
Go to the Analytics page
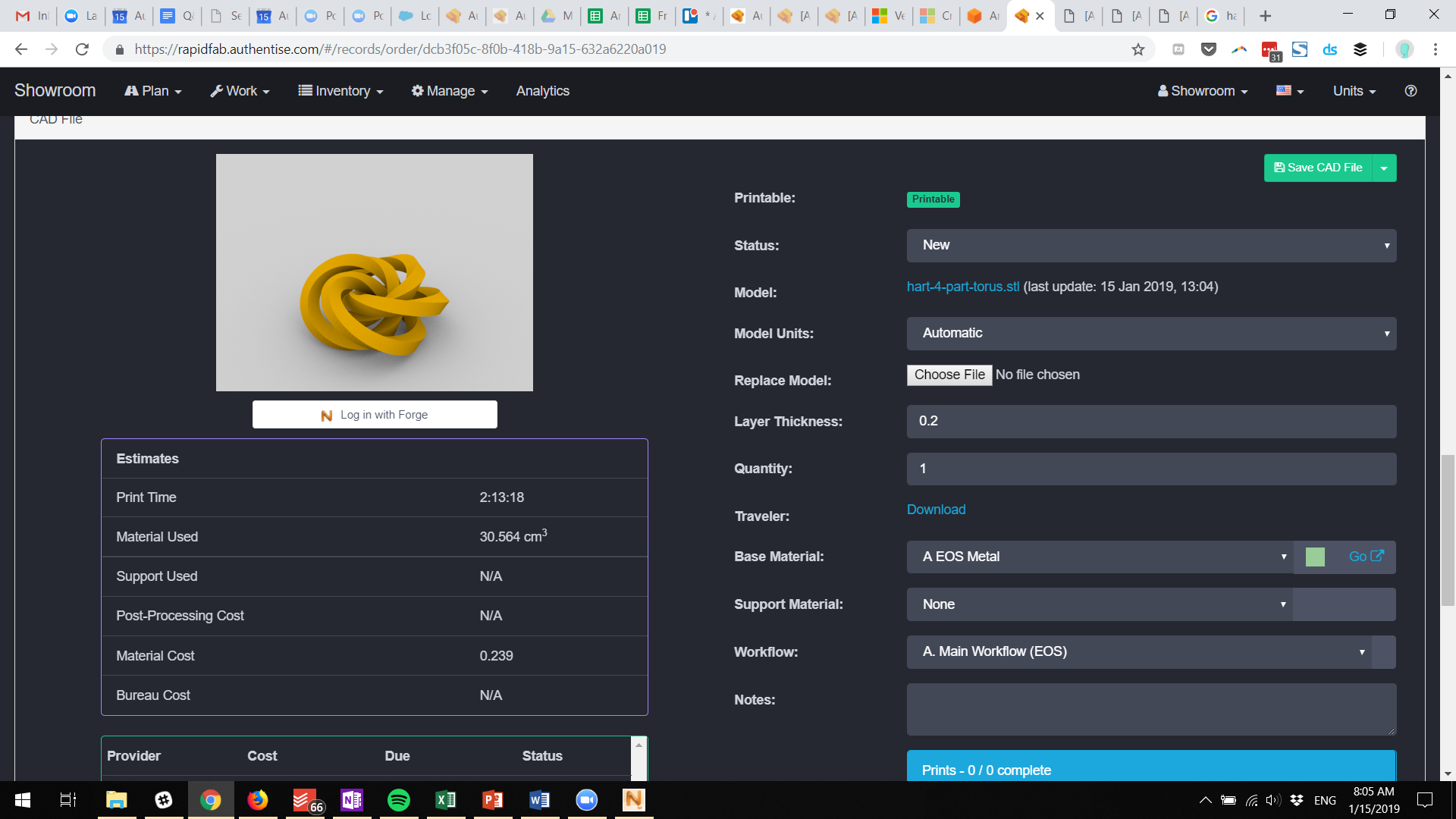pos(542,91)
